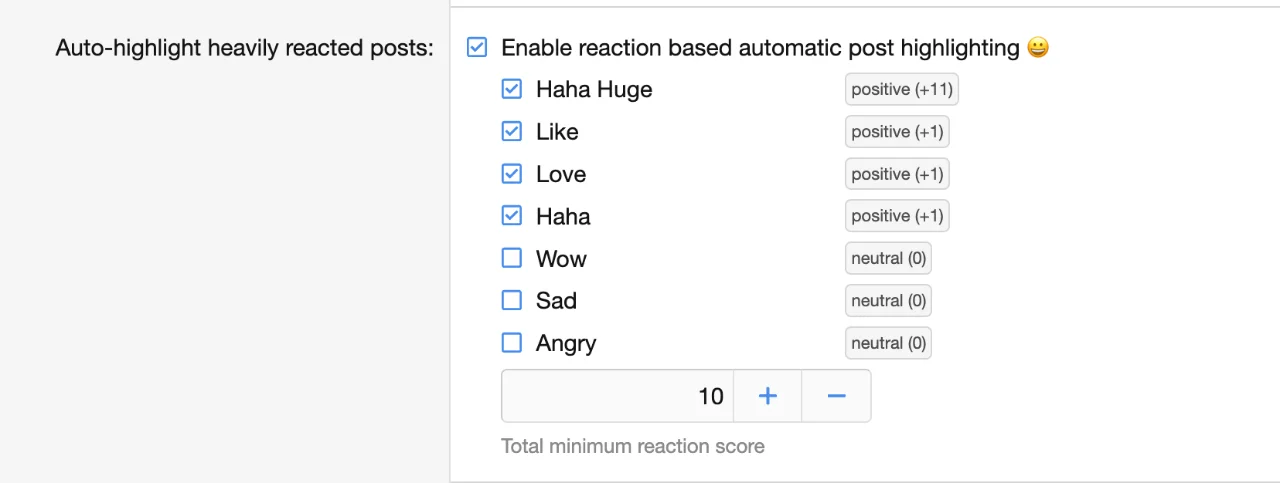This screenshot has height=483, width=1280.
Task: Check the Angry reaction checkbox
Action: point(511,343)
